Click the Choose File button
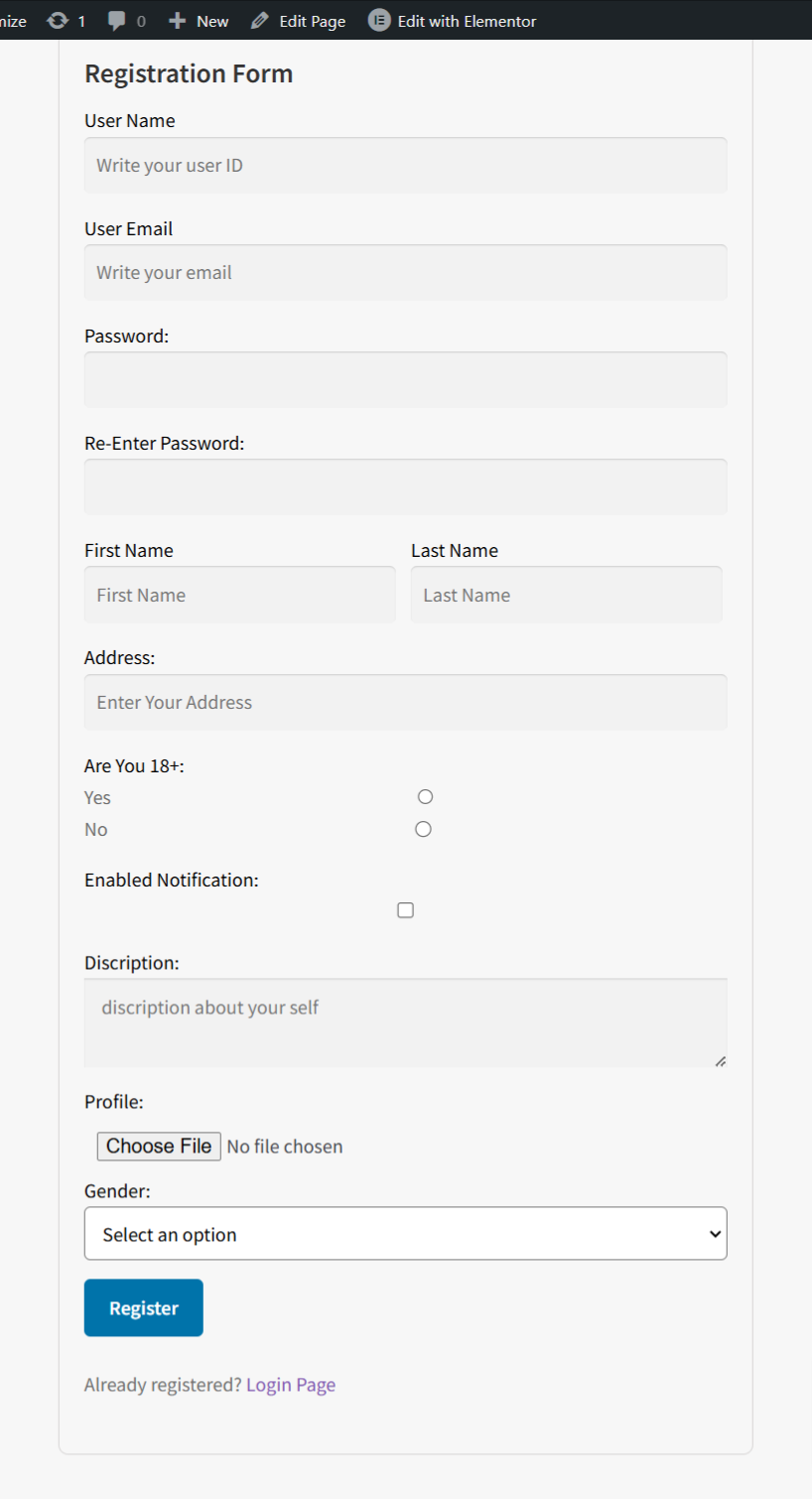The image size is (812, 1499). point(159,1147)
